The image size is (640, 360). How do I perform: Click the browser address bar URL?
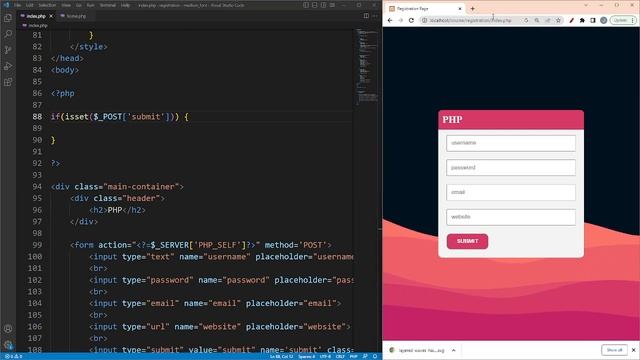(470, 20)
